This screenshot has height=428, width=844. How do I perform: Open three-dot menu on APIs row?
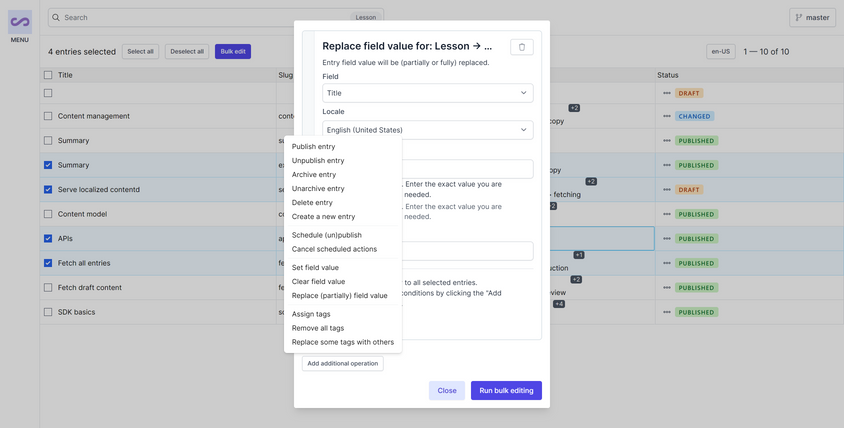[667, 239]
